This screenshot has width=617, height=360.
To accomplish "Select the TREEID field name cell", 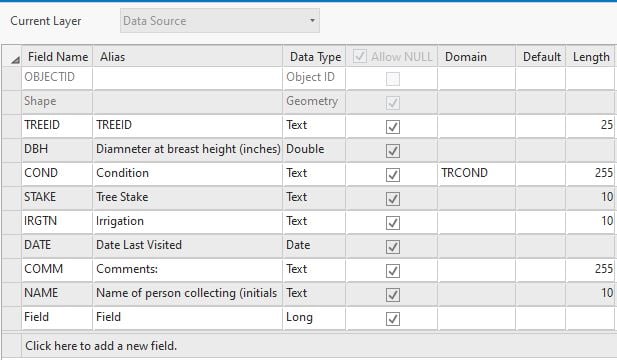I will pos(57,126).
